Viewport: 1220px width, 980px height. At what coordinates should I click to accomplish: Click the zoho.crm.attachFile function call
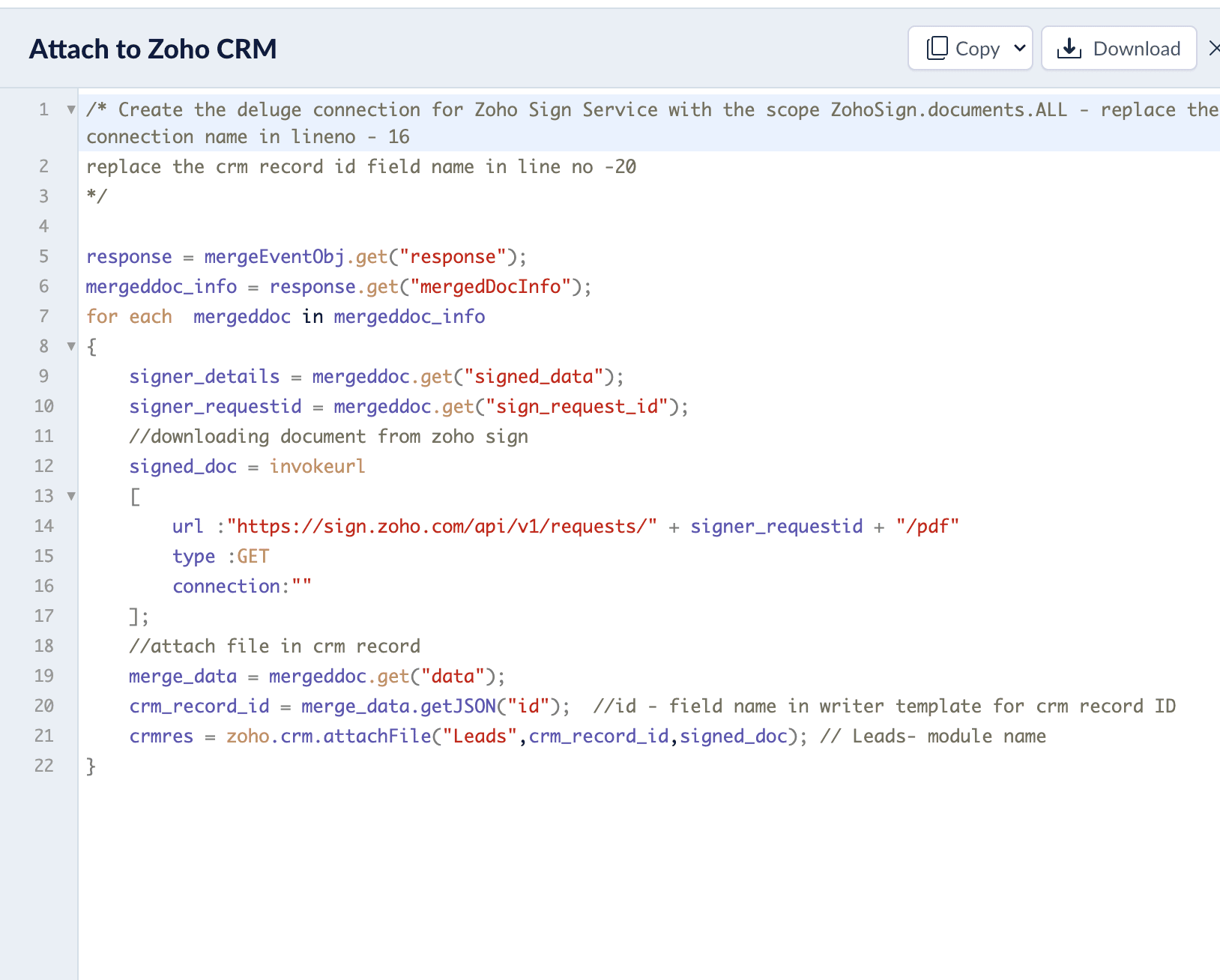coord(329,736)
